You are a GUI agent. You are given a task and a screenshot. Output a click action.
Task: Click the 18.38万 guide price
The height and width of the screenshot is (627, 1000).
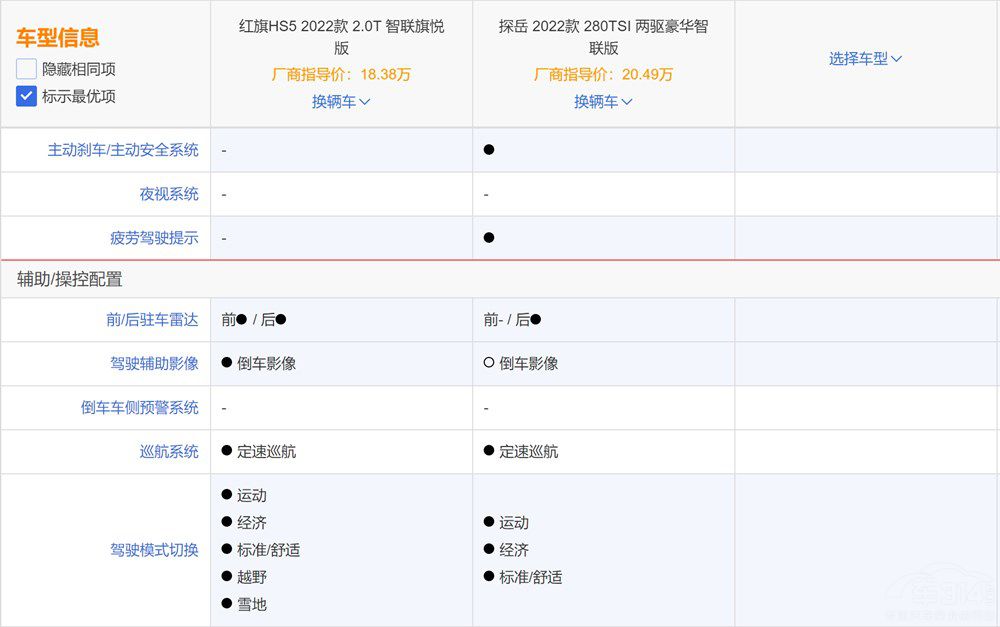(385, 74)
